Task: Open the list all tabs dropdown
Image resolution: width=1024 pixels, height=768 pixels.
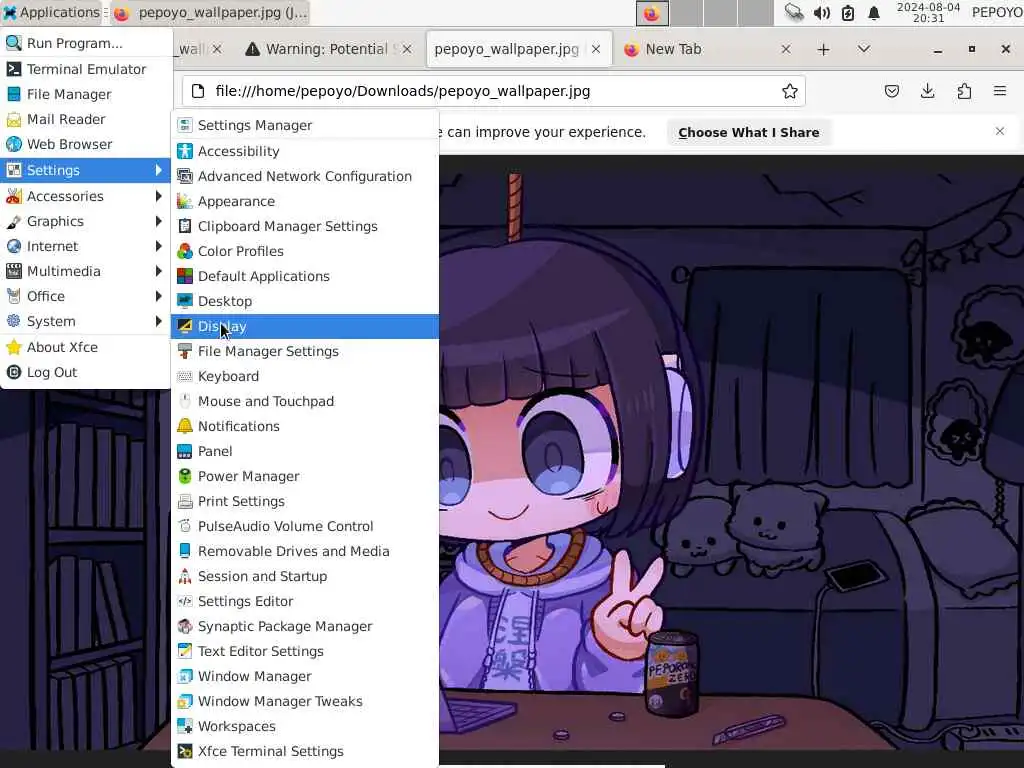Action: point(863,49)
